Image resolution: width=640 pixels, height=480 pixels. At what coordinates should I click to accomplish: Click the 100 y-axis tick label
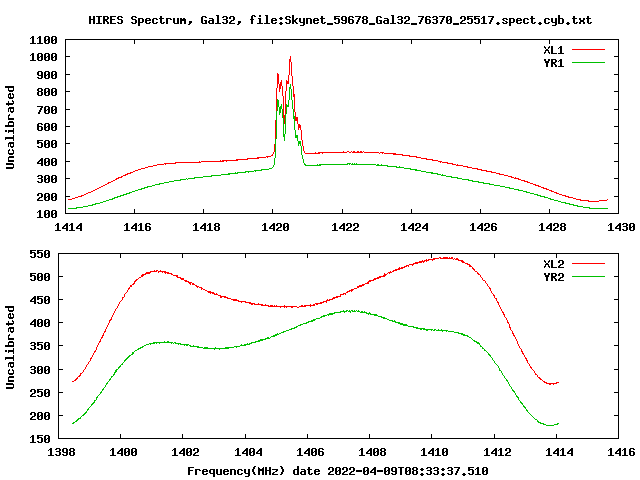47,214
